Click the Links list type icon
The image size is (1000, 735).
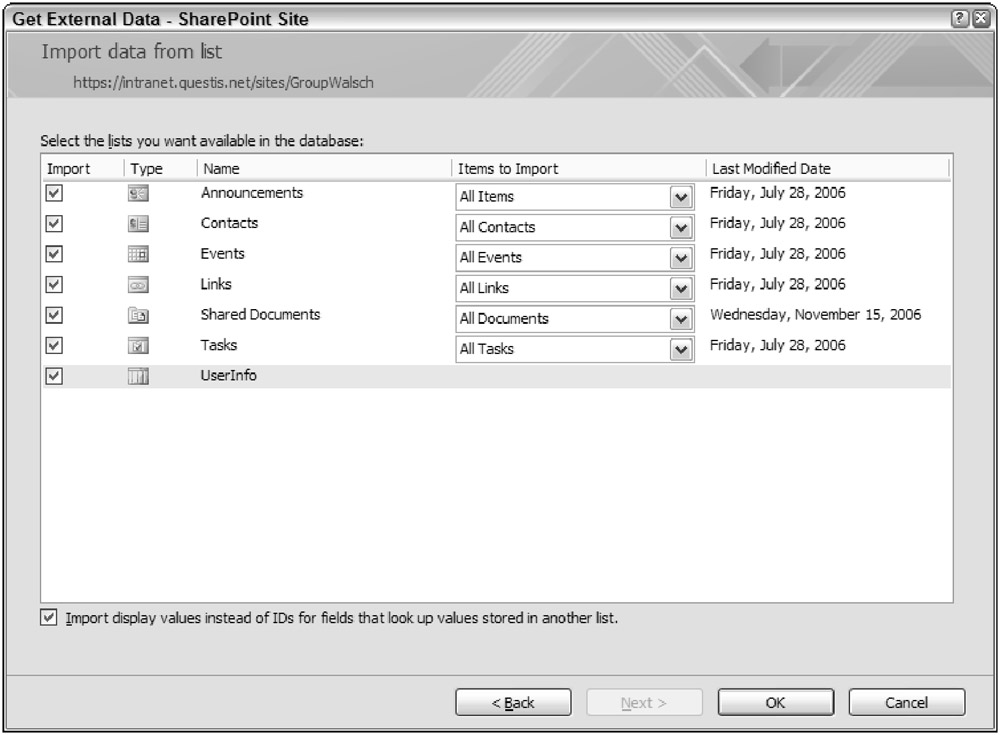point(139,286)
